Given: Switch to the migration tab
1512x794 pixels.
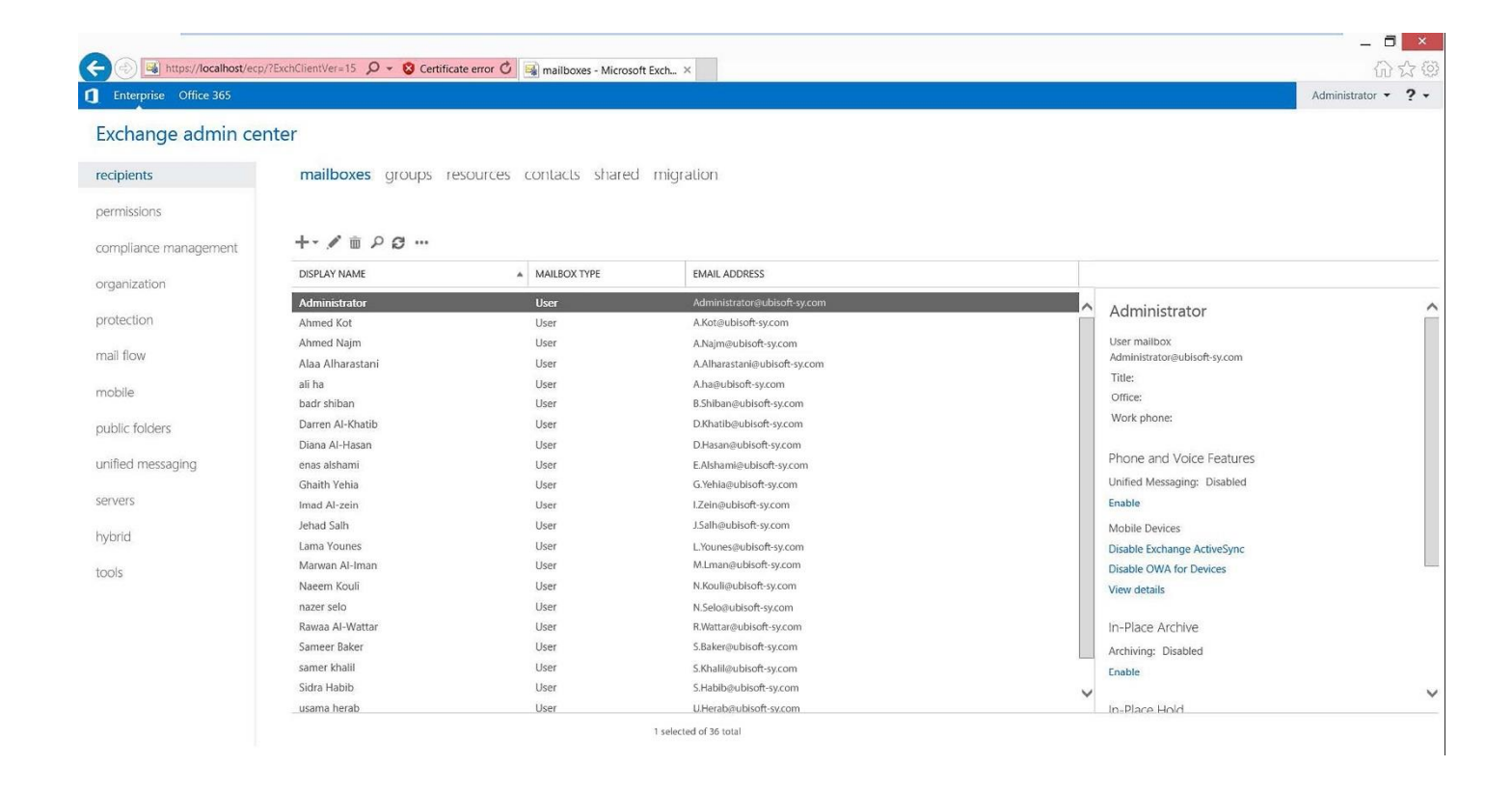Looking at the screenshot, I should click(x=685, y=175).
